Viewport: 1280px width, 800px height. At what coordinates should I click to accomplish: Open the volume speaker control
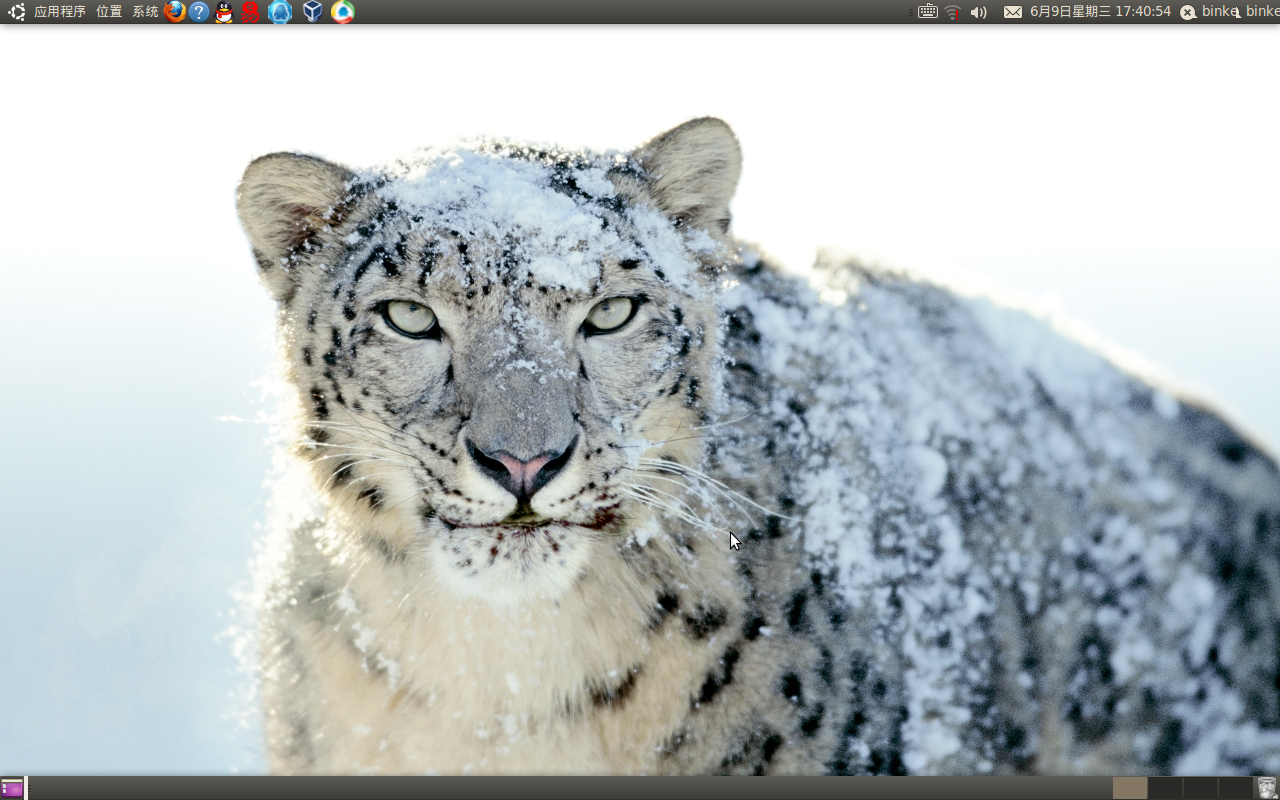pos(979,12)
